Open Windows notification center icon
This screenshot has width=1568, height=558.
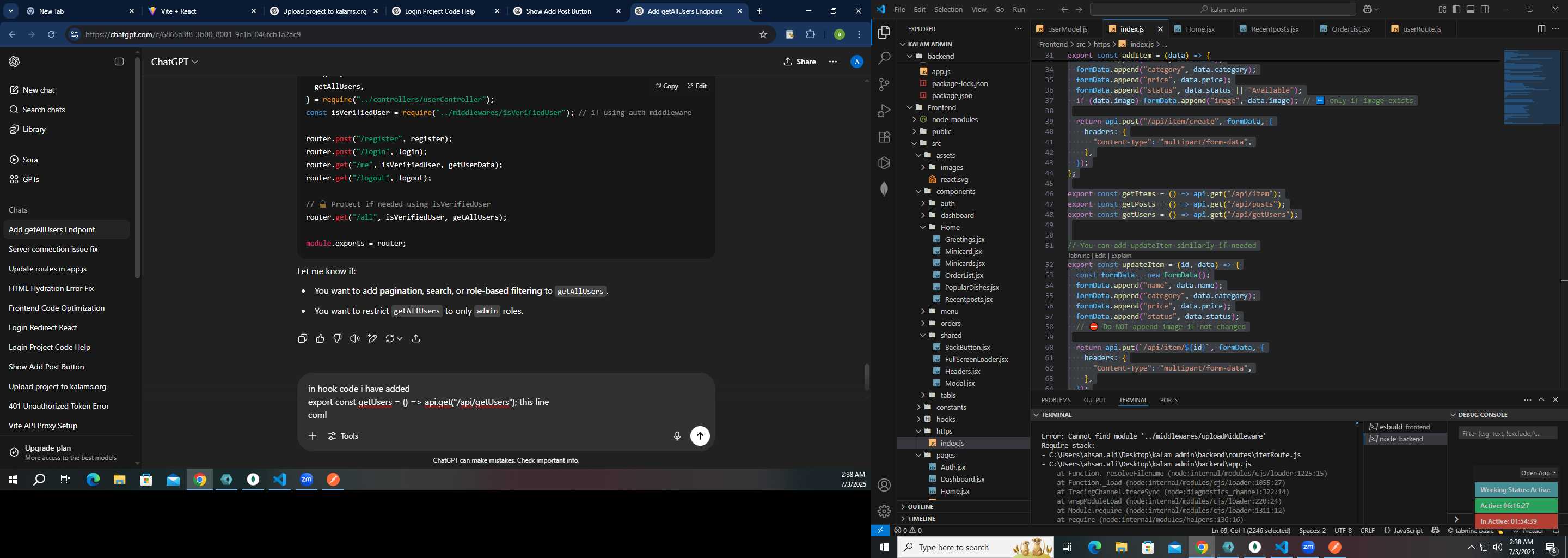1551,548
